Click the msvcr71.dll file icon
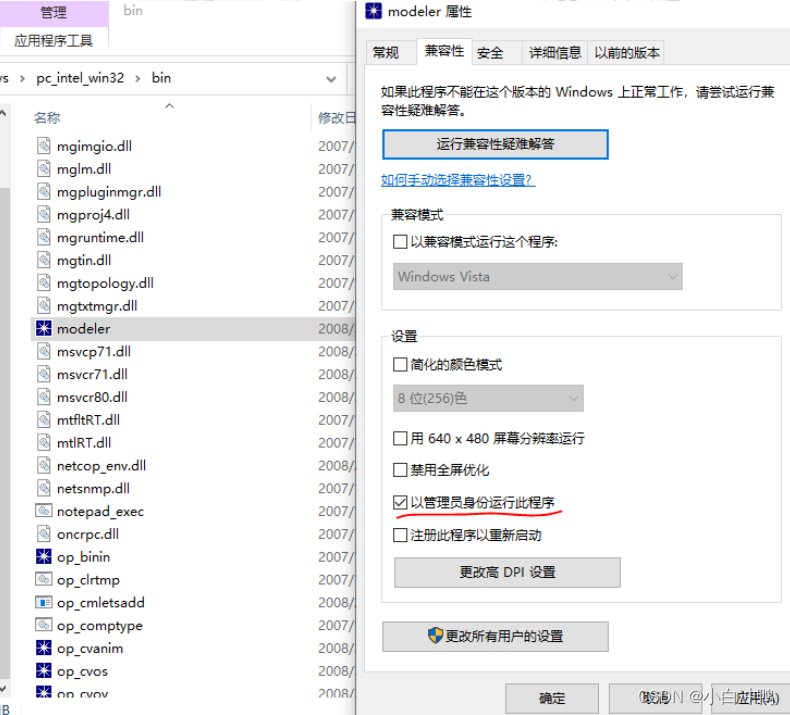Screen dimensions: 790x715 [x=44, y=374]
